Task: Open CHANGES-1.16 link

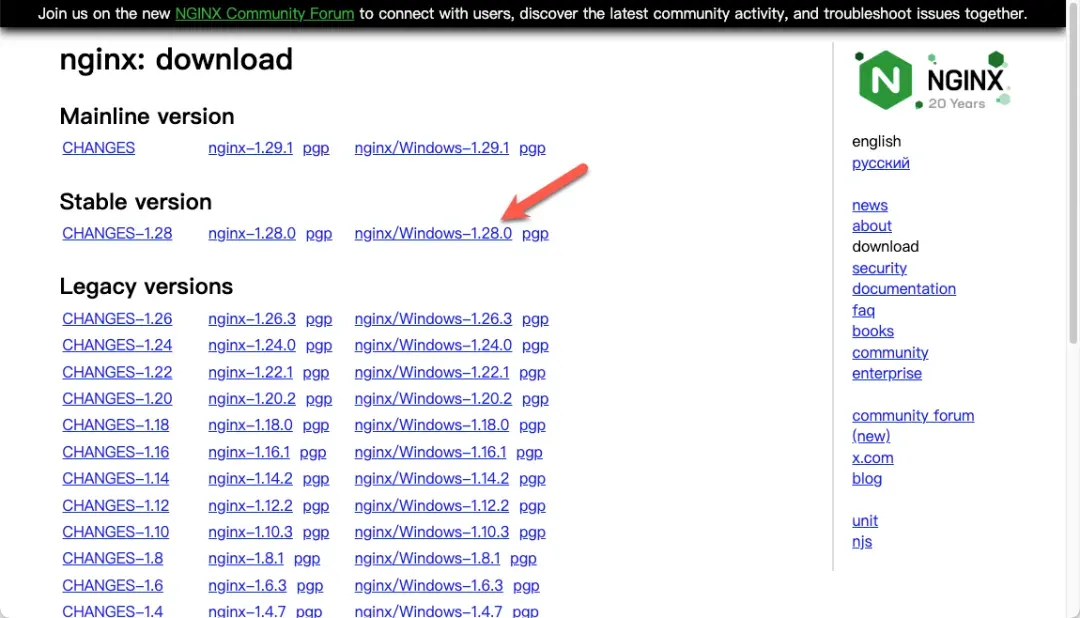Action: point(115,452)
